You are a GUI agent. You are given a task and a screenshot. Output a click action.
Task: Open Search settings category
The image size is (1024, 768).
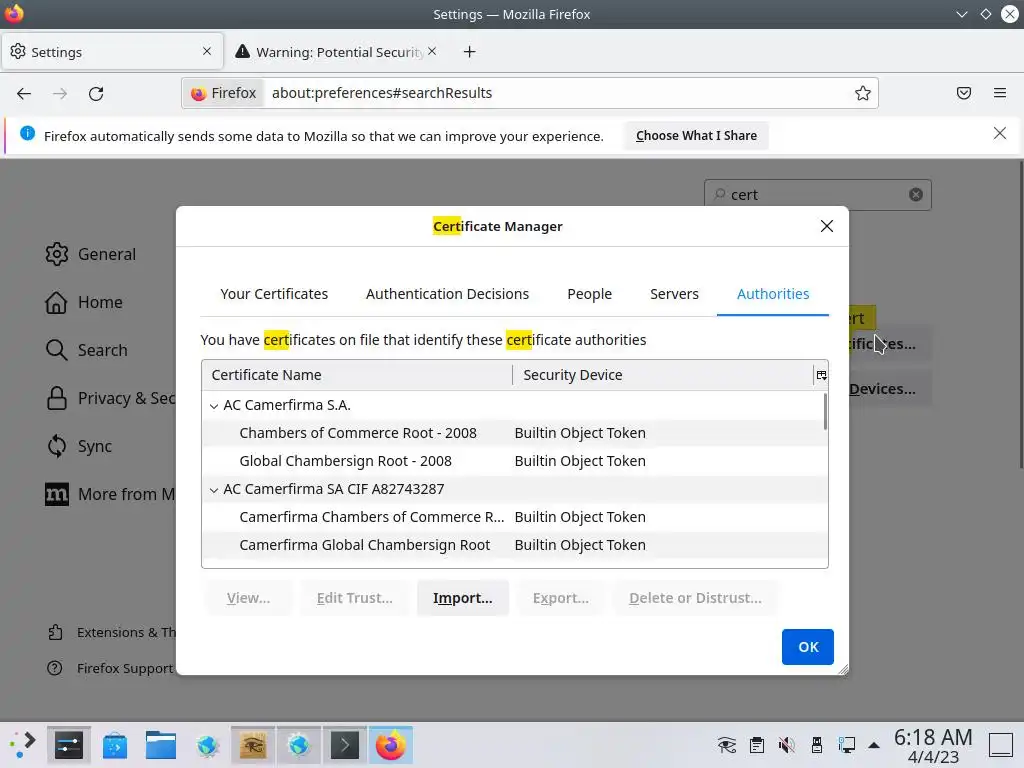tap(86, 350)
